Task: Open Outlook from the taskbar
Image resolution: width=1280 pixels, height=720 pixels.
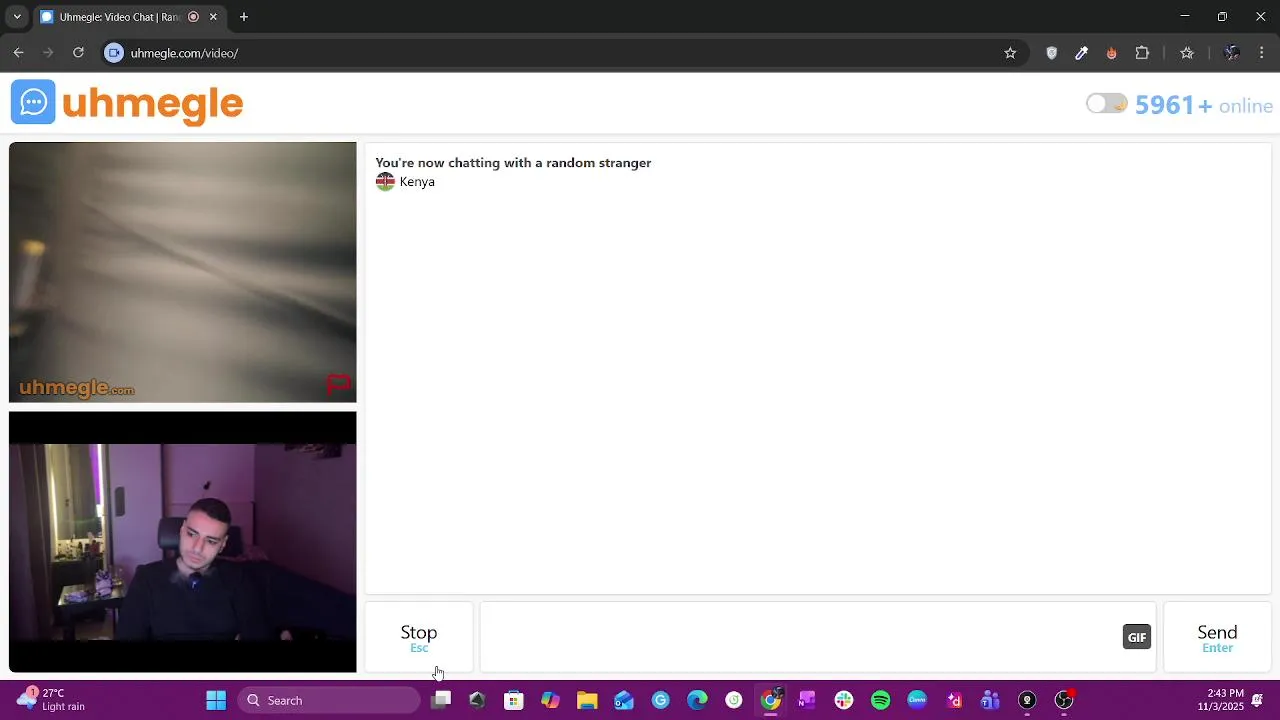Action: pos(624,700)
